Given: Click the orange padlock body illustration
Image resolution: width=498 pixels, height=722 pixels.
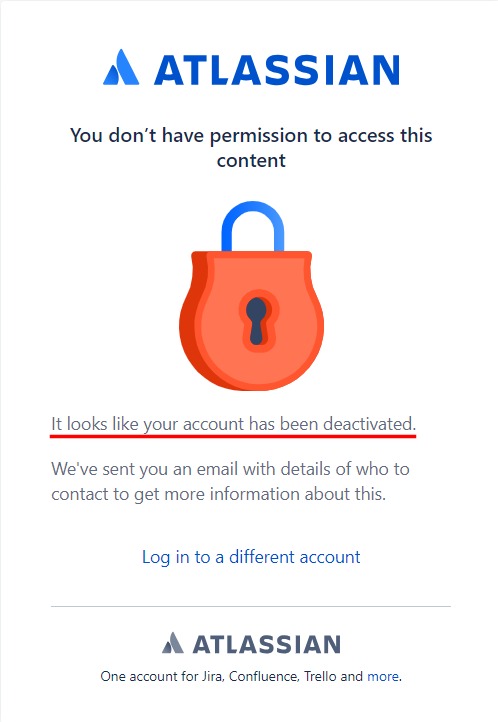Looking at the screenshot, I should tap(251, 320).
